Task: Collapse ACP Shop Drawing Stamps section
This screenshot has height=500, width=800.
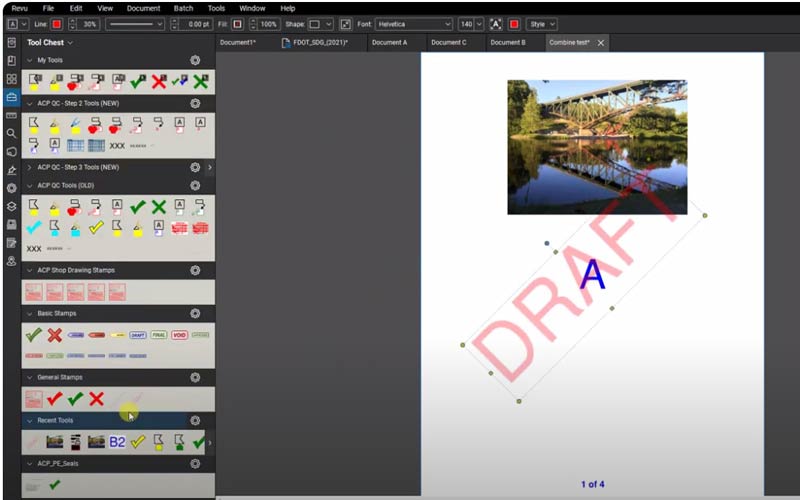Action: pos(30,270)
